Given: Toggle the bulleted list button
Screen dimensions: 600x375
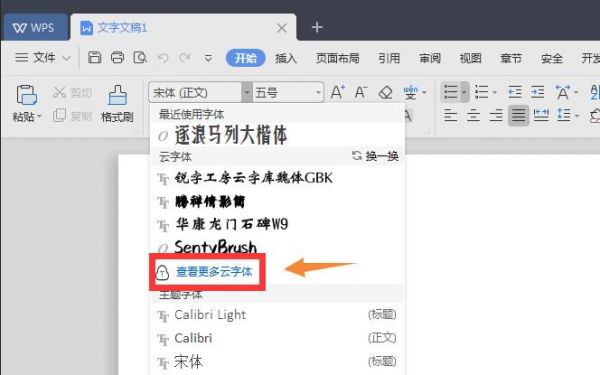Looking at the screenshot, I should [x=450, y=92].
